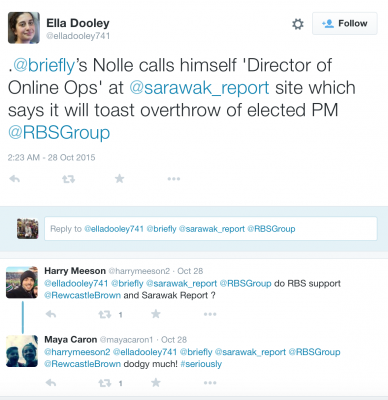388x400 pixels.
Task: Open the Ella Dooley name link
Action: coord(78,23)
